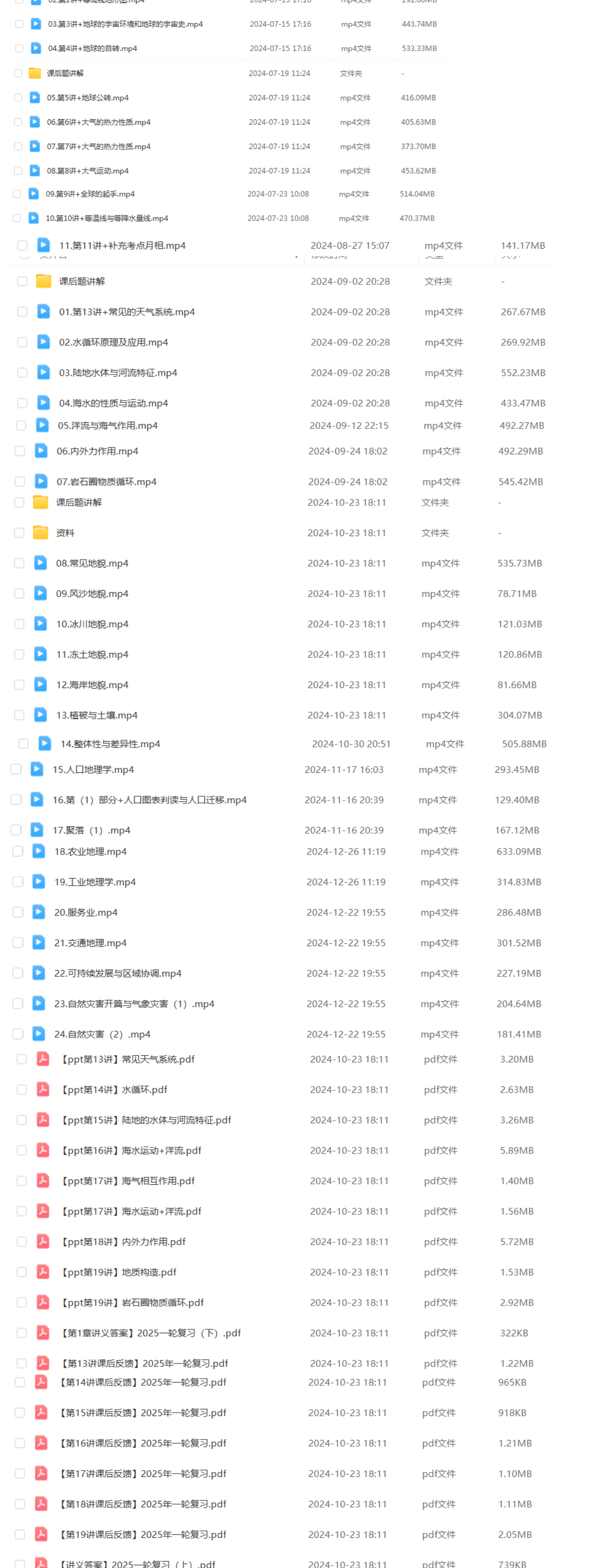Viewport: 615px width, 1568px height.
Task: Click the video icon for 03.陆地水体与河流特征.mp4
Action: coord(43,372)
